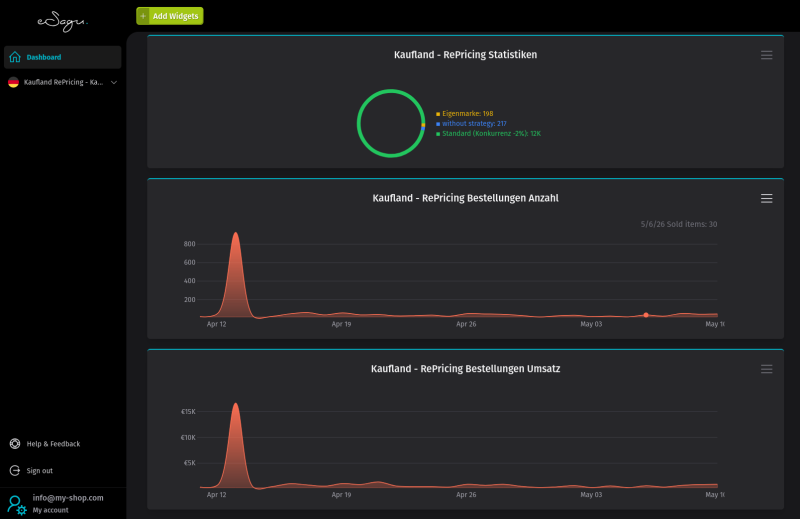Click the 800 axis label
The height and width of the screenshot is (519, 800).
tap(189, 244)
